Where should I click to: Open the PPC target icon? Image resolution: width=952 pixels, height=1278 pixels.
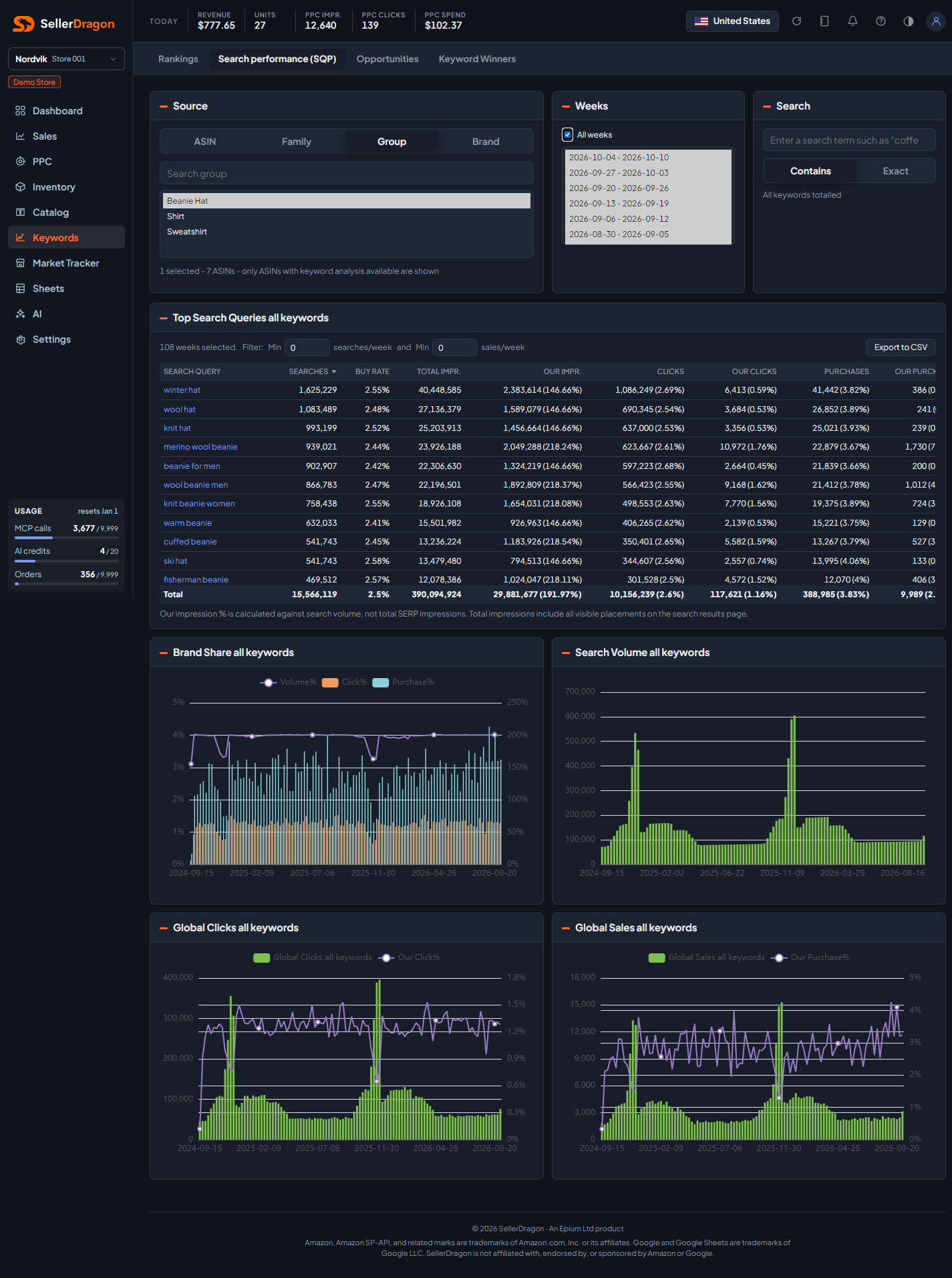21,162
